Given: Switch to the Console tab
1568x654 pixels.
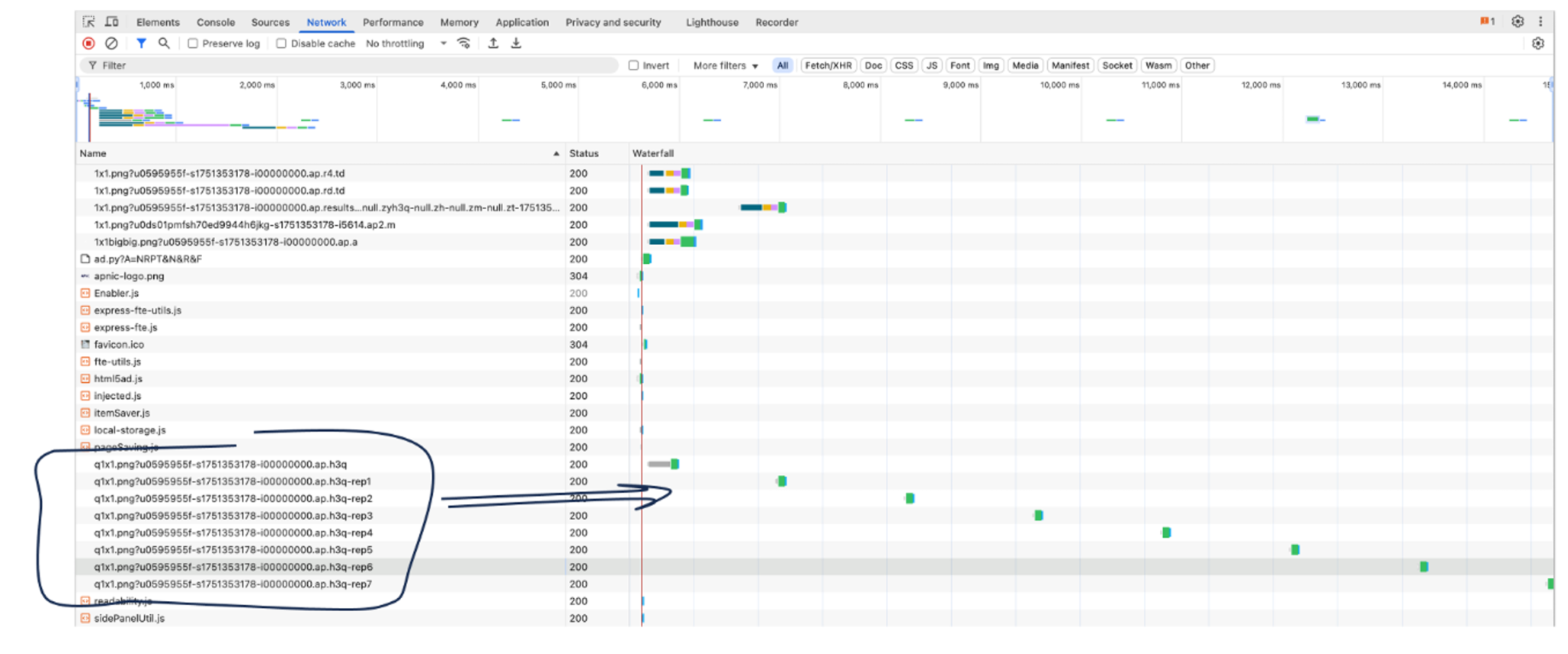Looking at the screenshot, I should click(215, 22).
